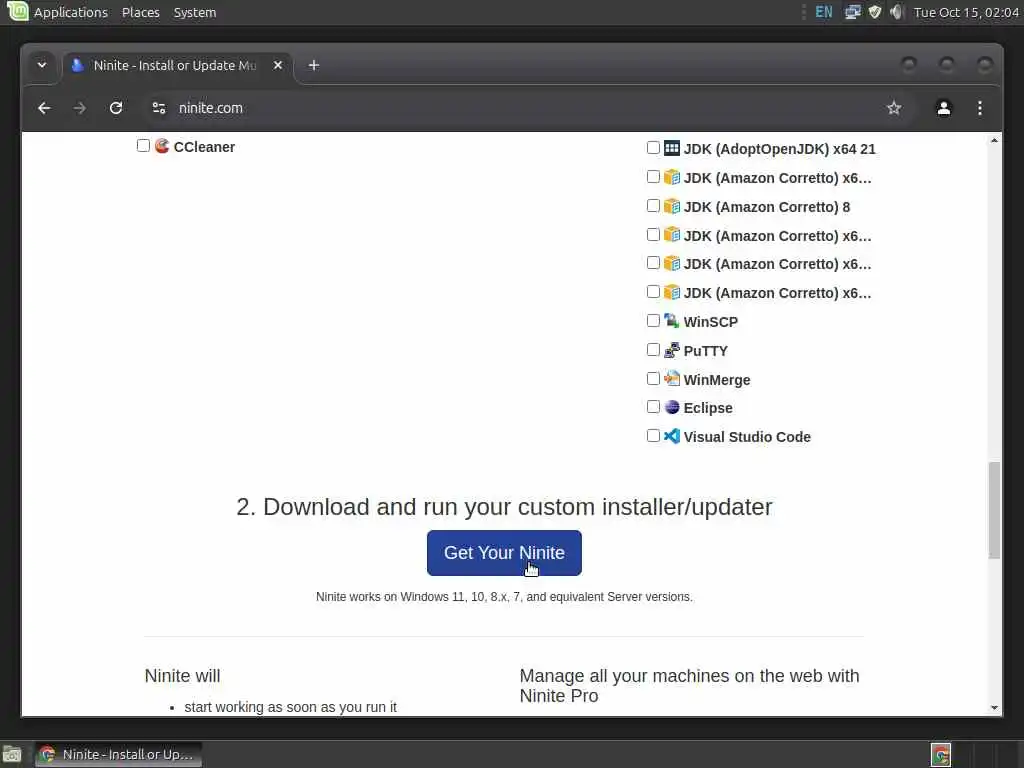Open the Chrome profile icon
Image resolution: width=1024 pixels, height=768 pixels.
[x=944, y=108]
